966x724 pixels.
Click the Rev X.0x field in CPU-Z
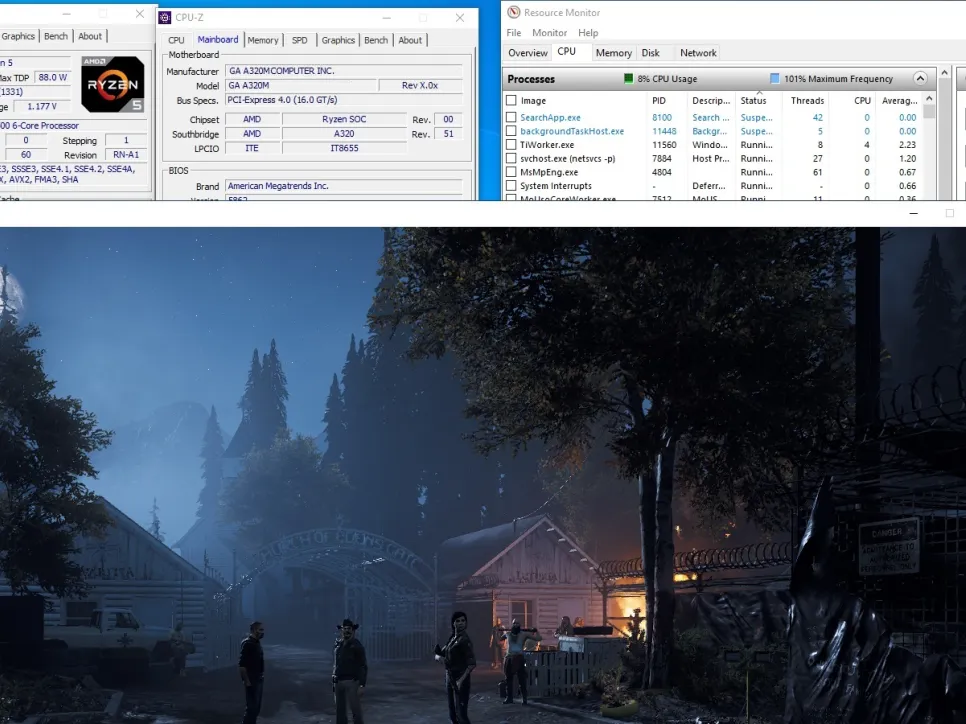(x=420, y=86)
